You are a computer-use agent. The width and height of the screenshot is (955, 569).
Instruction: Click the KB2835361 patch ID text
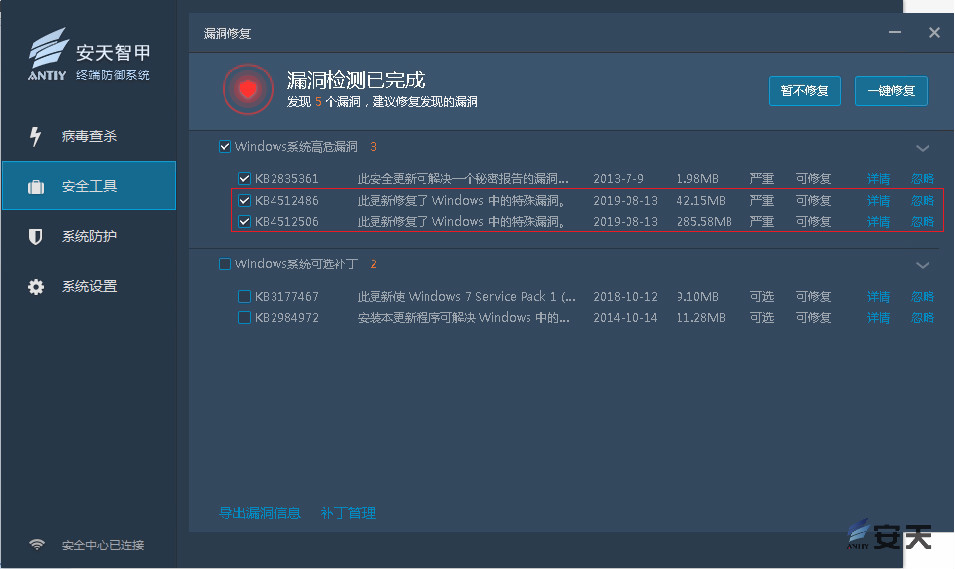click(286, 178)
